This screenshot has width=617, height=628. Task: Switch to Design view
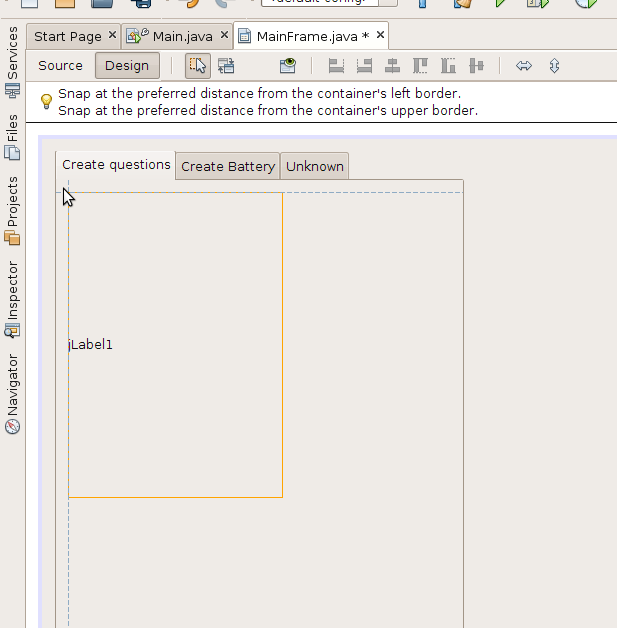click(127, 66)
